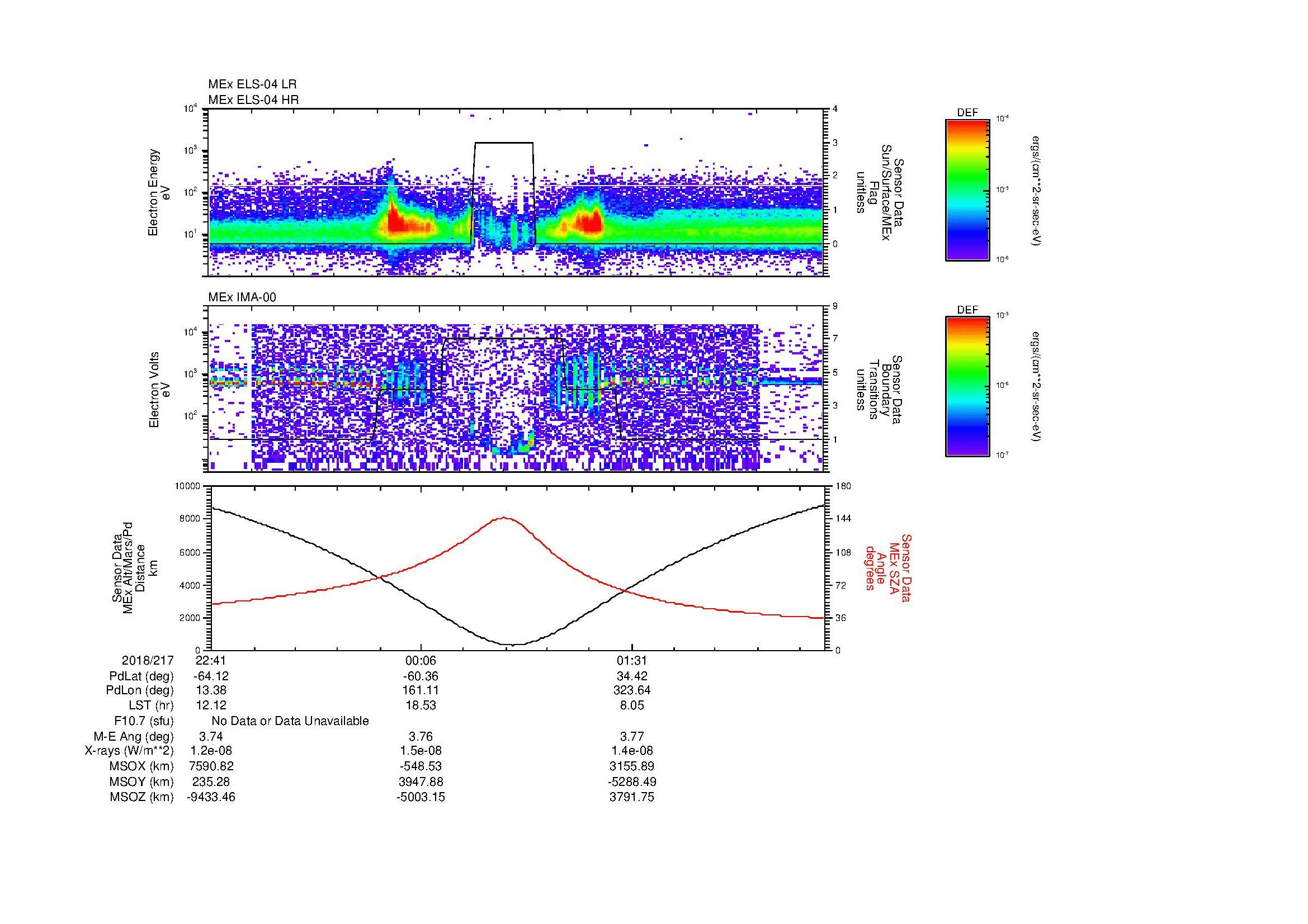Click the MSOZ value '-5003.15'
The image size is (1308, 924).
tap(421, 797)
